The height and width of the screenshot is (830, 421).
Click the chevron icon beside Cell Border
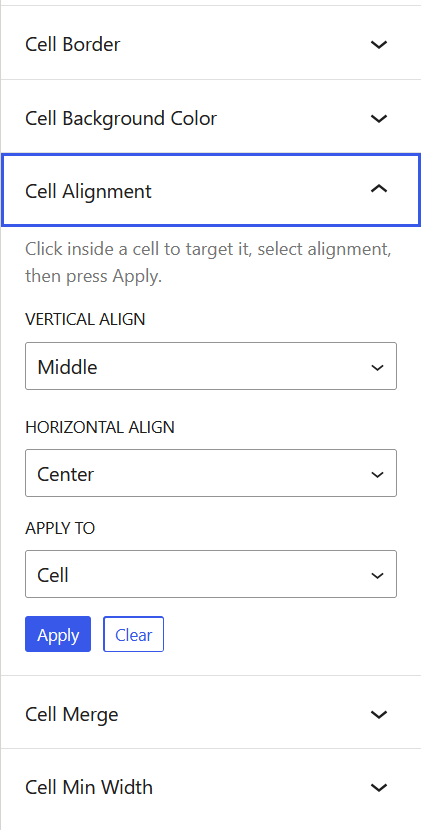[379, 44]
